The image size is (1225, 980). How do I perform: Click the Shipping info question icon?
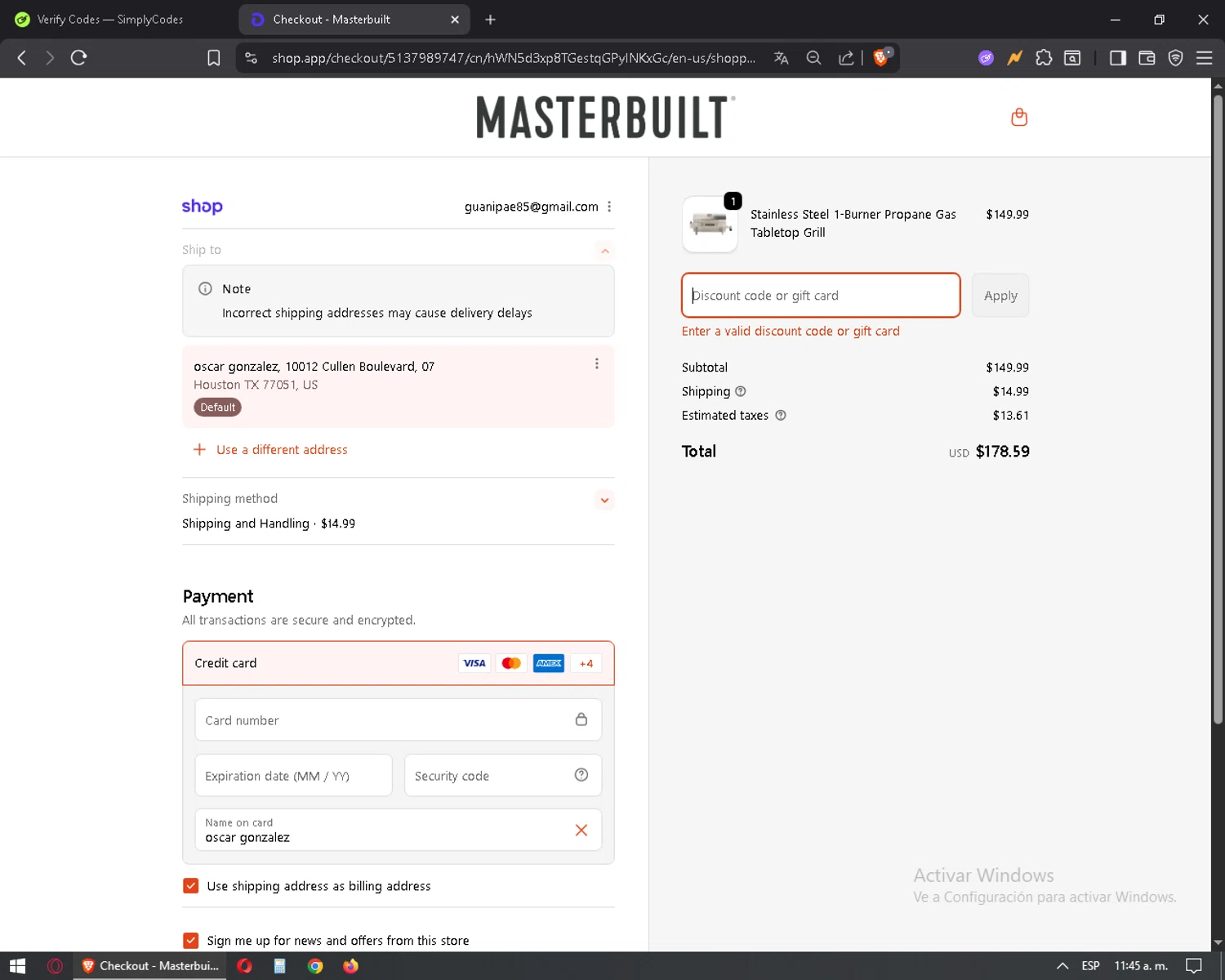tap(741, 391)
